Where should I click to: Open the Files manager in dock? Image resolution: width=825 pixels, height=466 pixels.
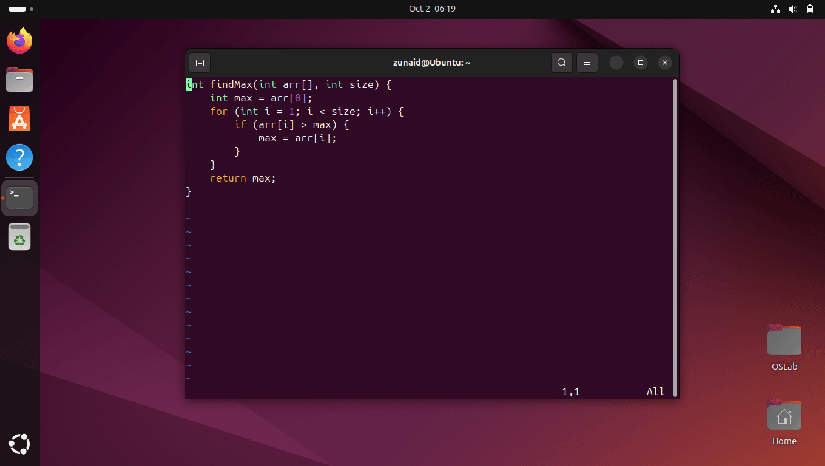point(19,79)
